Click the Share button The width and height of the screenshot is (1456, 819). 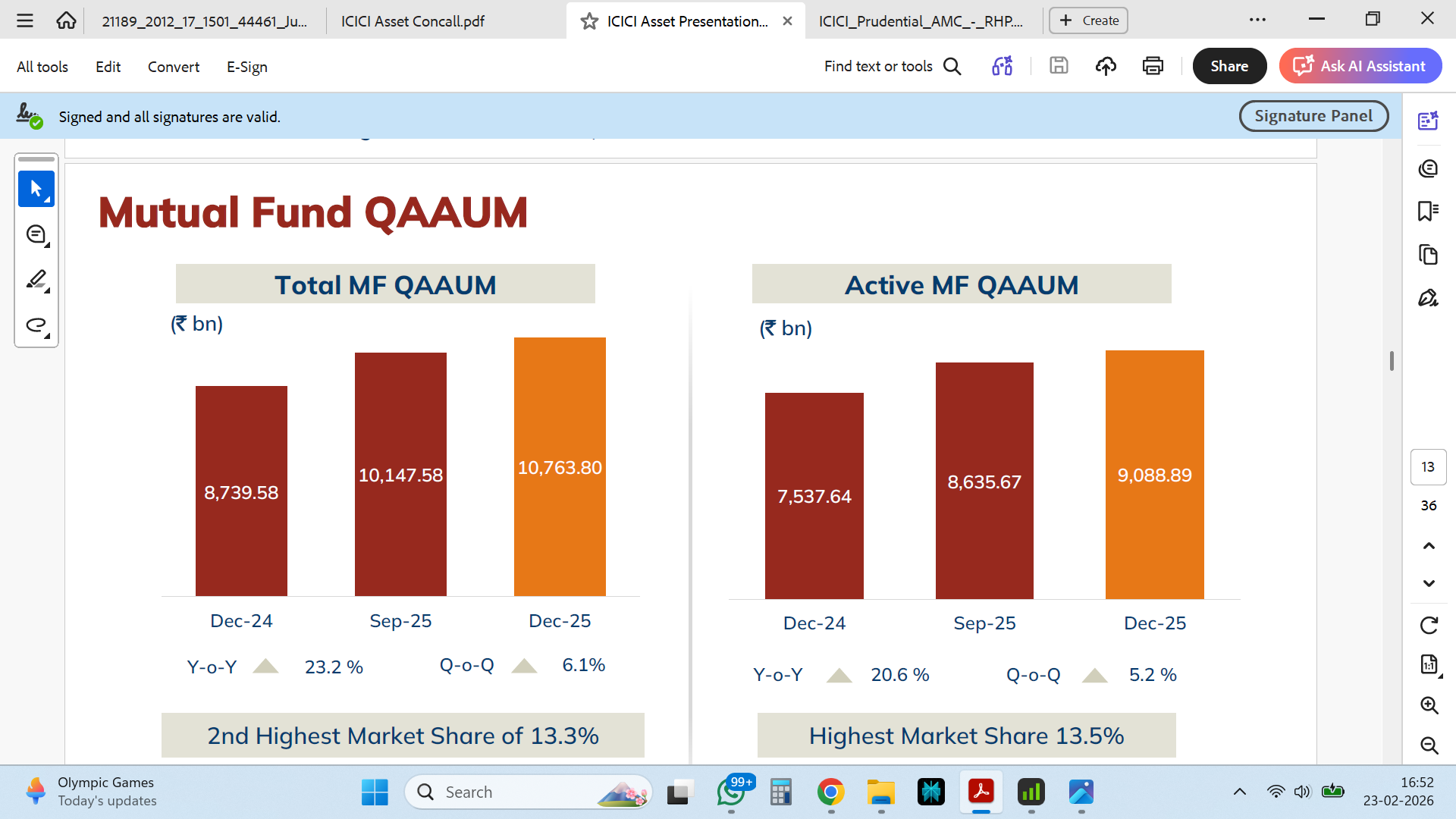point(1228,67)
